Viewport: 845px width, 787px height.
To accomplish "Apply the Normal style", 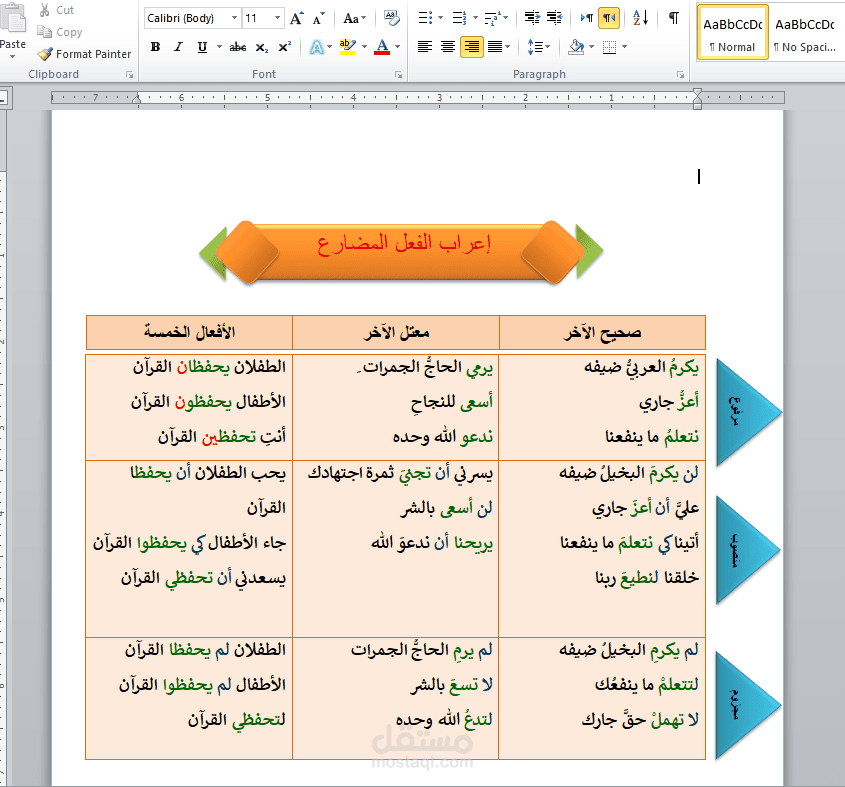I will pyautogui.click(x=732, y=32).
